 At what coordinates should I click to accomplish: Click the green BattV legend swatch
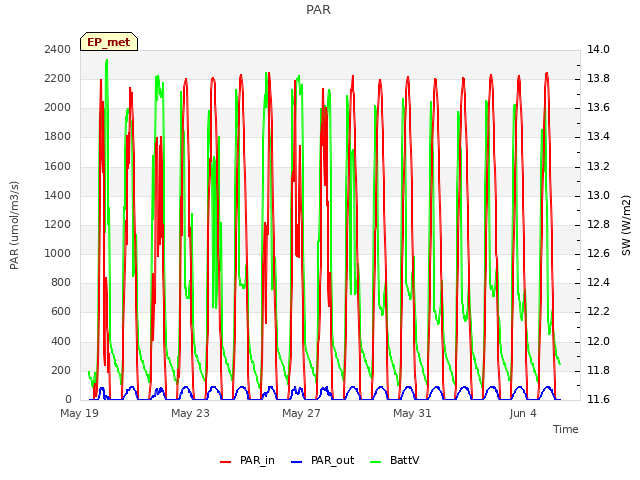375,462
